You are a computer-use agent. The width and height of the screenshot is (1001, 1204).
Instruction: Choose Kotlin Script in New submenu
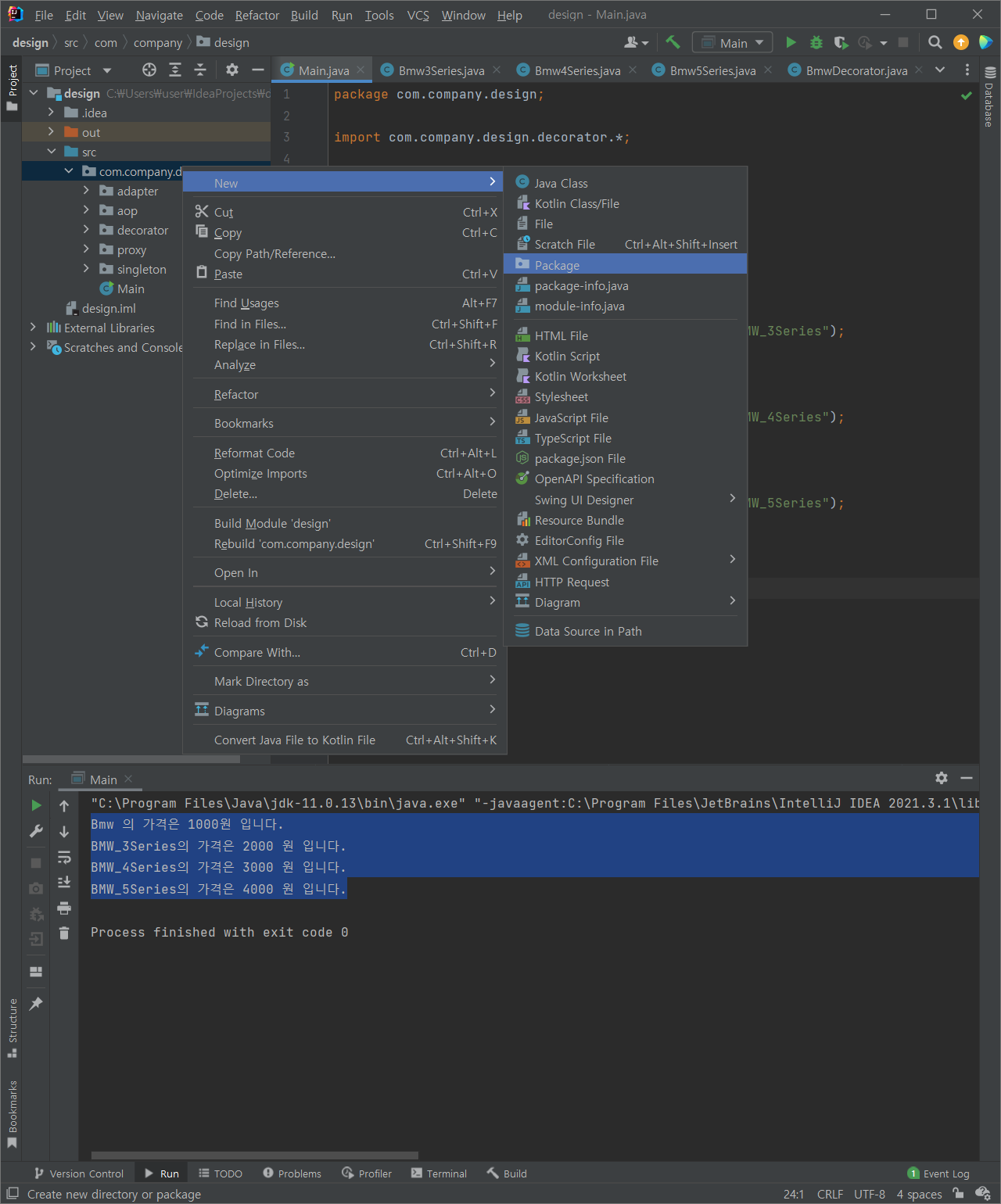click(626, 356)
